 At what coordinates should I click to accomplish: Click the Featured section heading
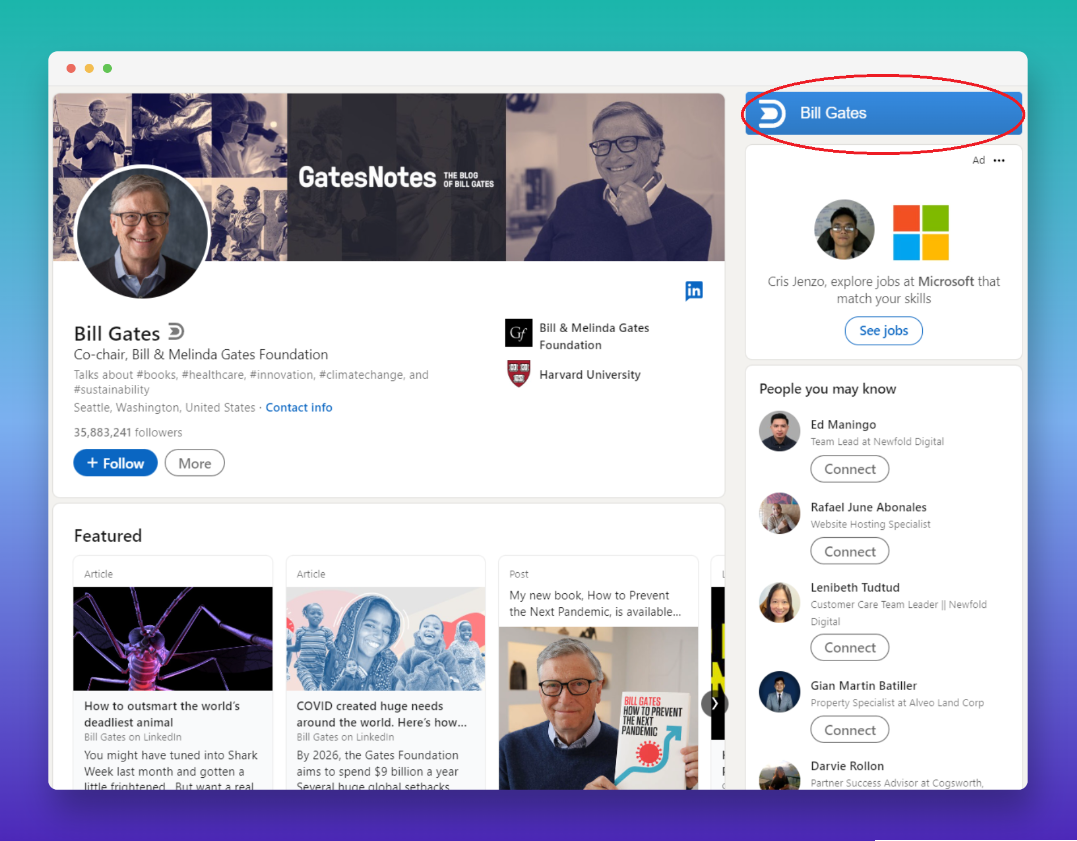(108, 536)
